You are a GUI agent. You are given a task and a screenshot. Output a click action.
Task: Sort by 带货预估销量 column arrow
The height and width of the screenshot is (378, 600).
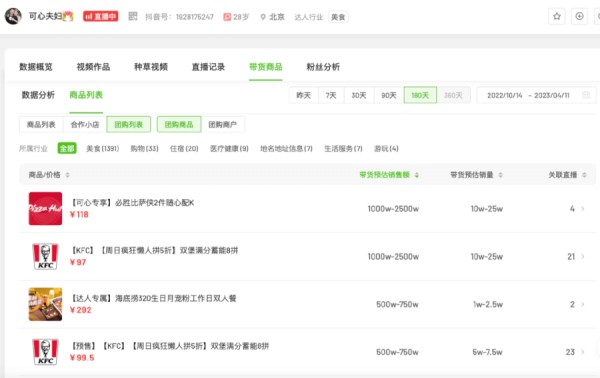point(501,175)
